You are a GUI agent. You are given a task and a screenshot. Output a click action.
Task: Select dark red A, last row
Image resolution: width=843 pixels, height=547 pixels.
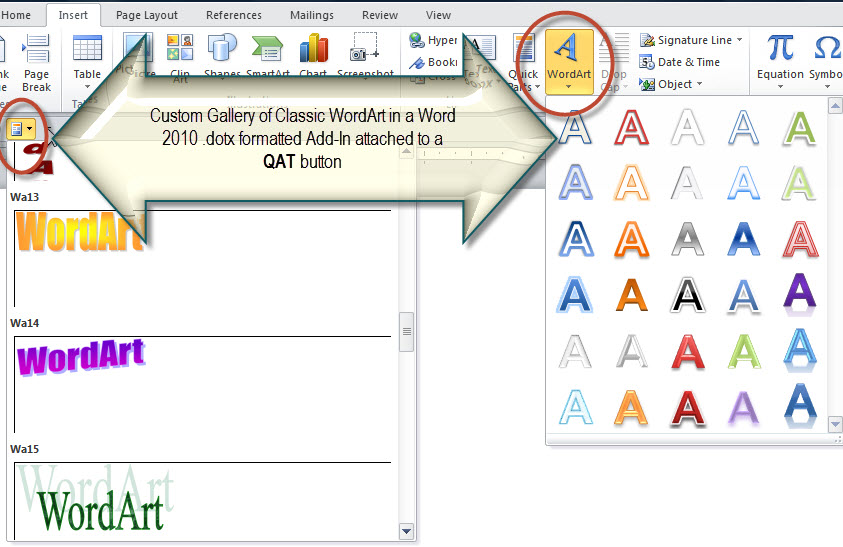[688, 408]
